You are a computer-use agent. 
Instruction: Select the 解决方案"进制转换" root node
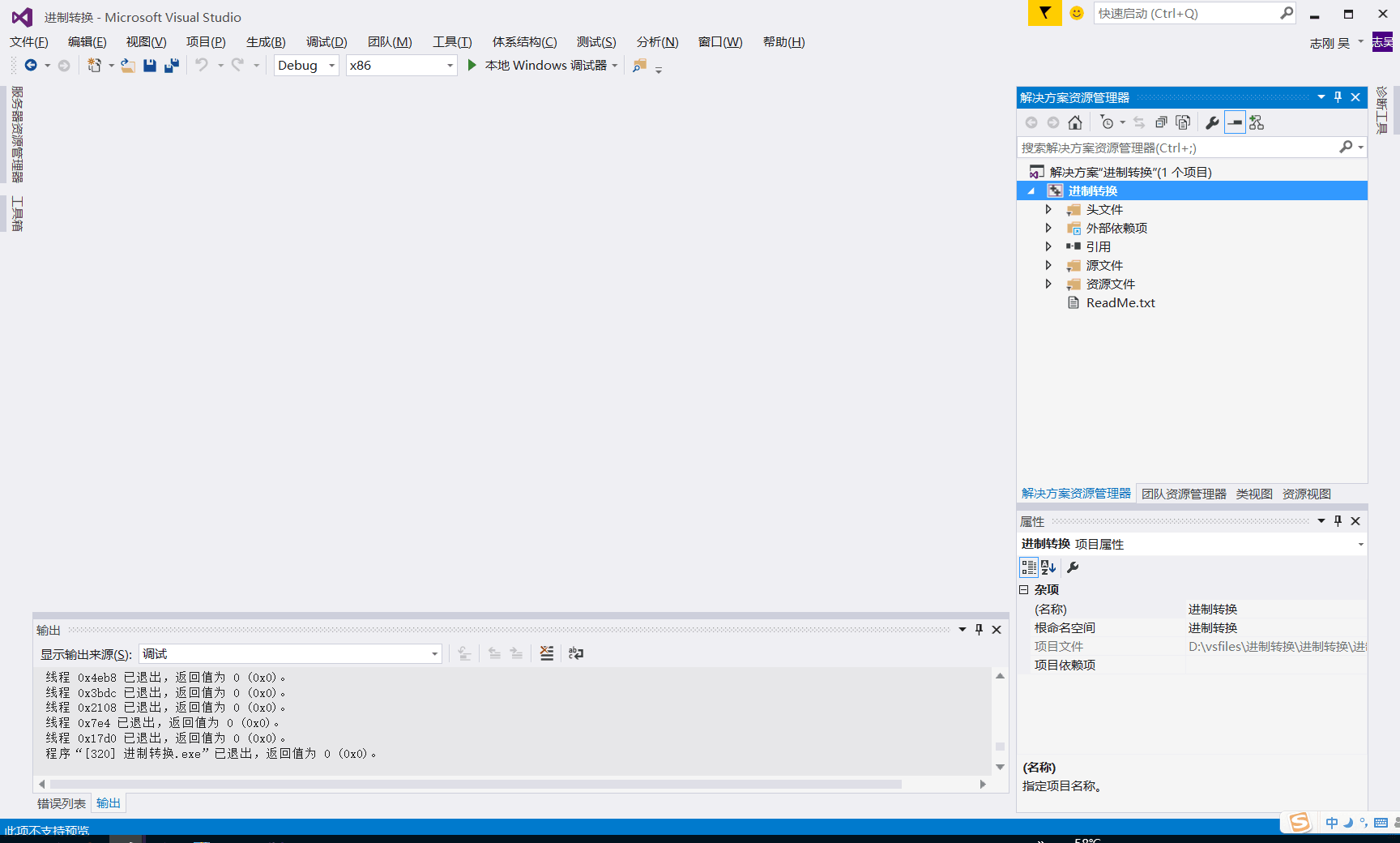(x=1130, y=172)
